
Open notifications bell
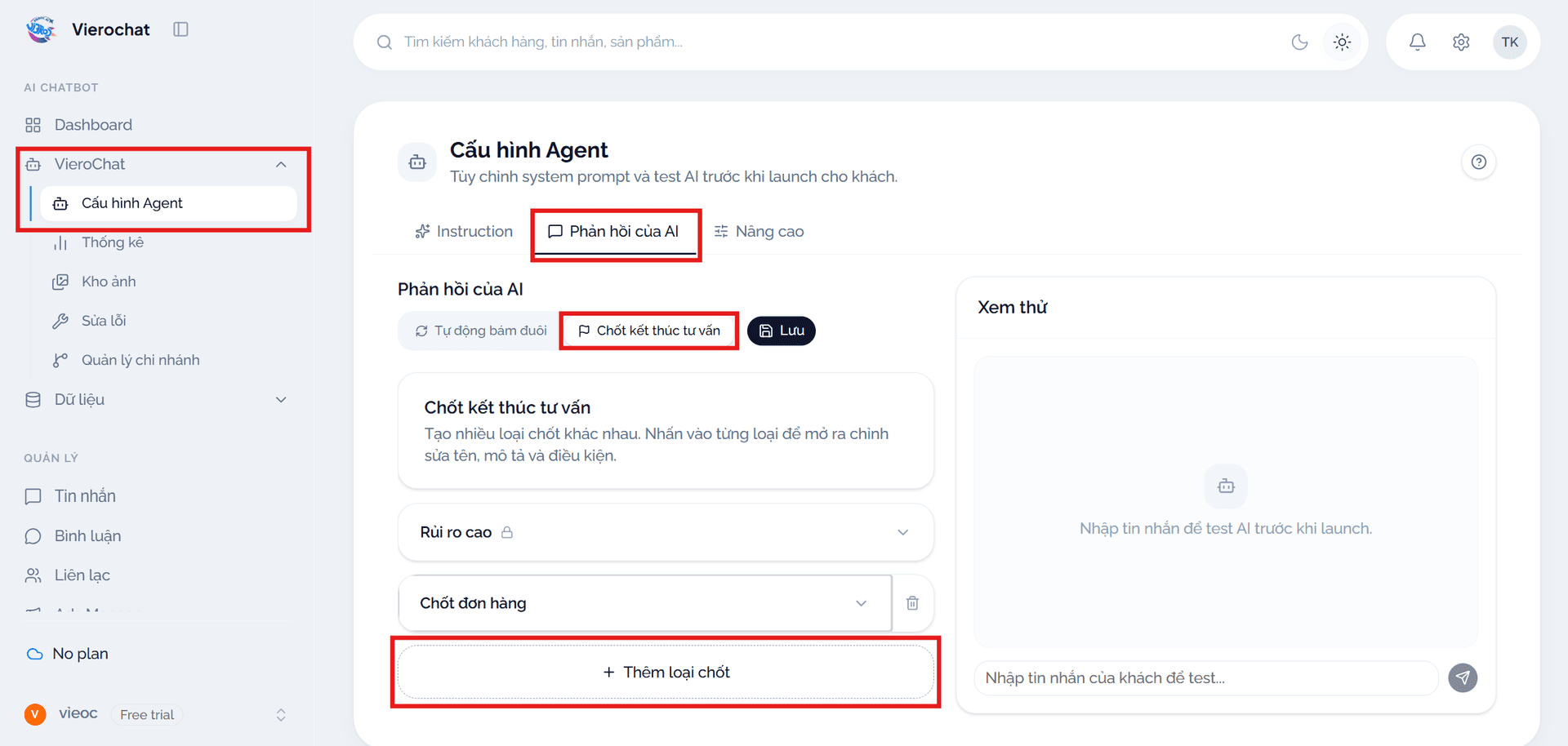[x=1418, y=42]
